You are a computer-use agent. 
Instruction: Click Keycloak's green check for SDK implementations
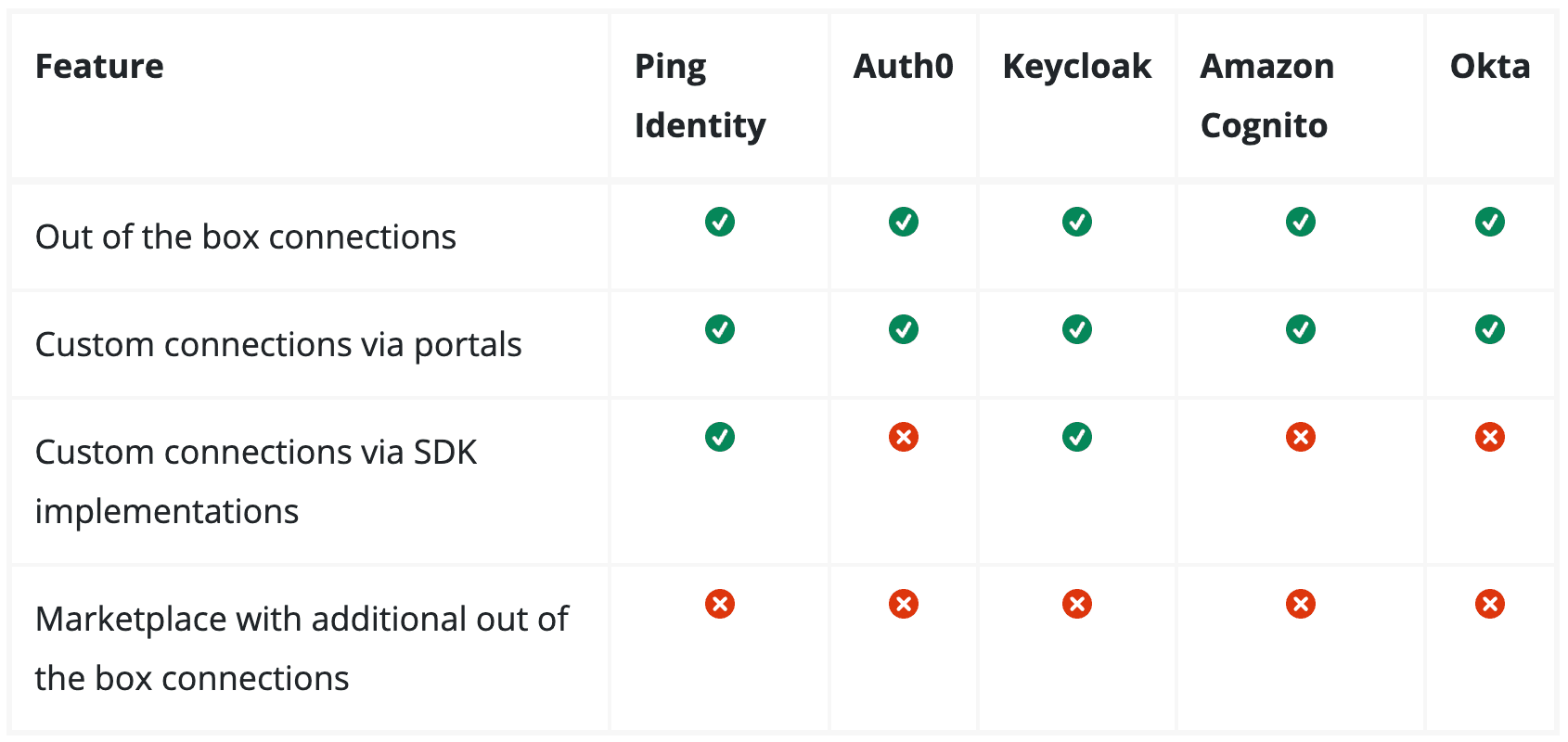[1077, 437]
